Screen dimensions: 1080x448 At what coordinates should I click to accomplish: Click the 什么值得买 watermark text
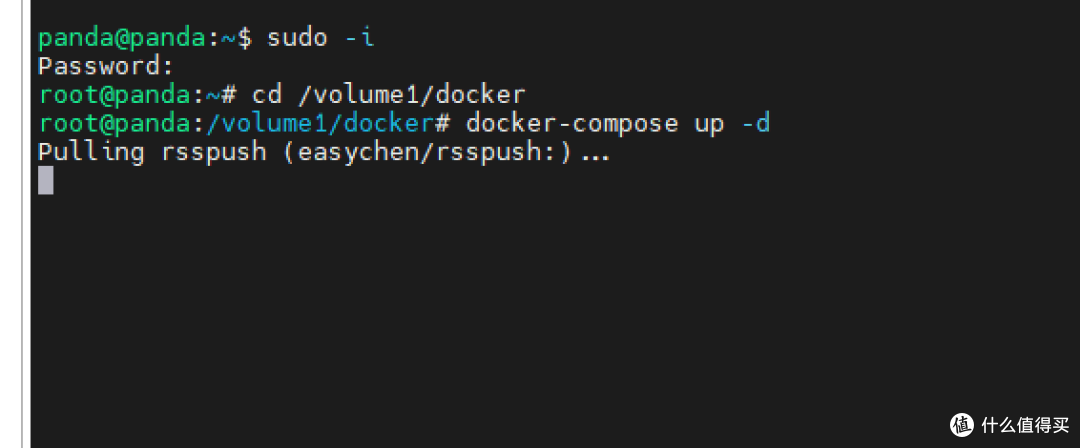coord(1026,425)
